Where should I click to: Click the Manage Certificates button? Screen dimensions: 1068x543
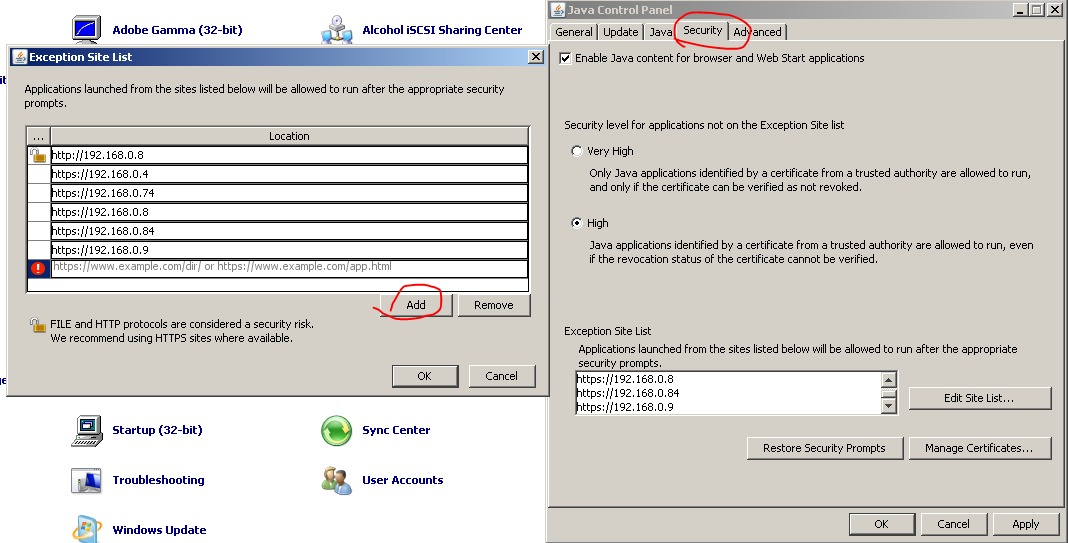(x=979, y=448)
